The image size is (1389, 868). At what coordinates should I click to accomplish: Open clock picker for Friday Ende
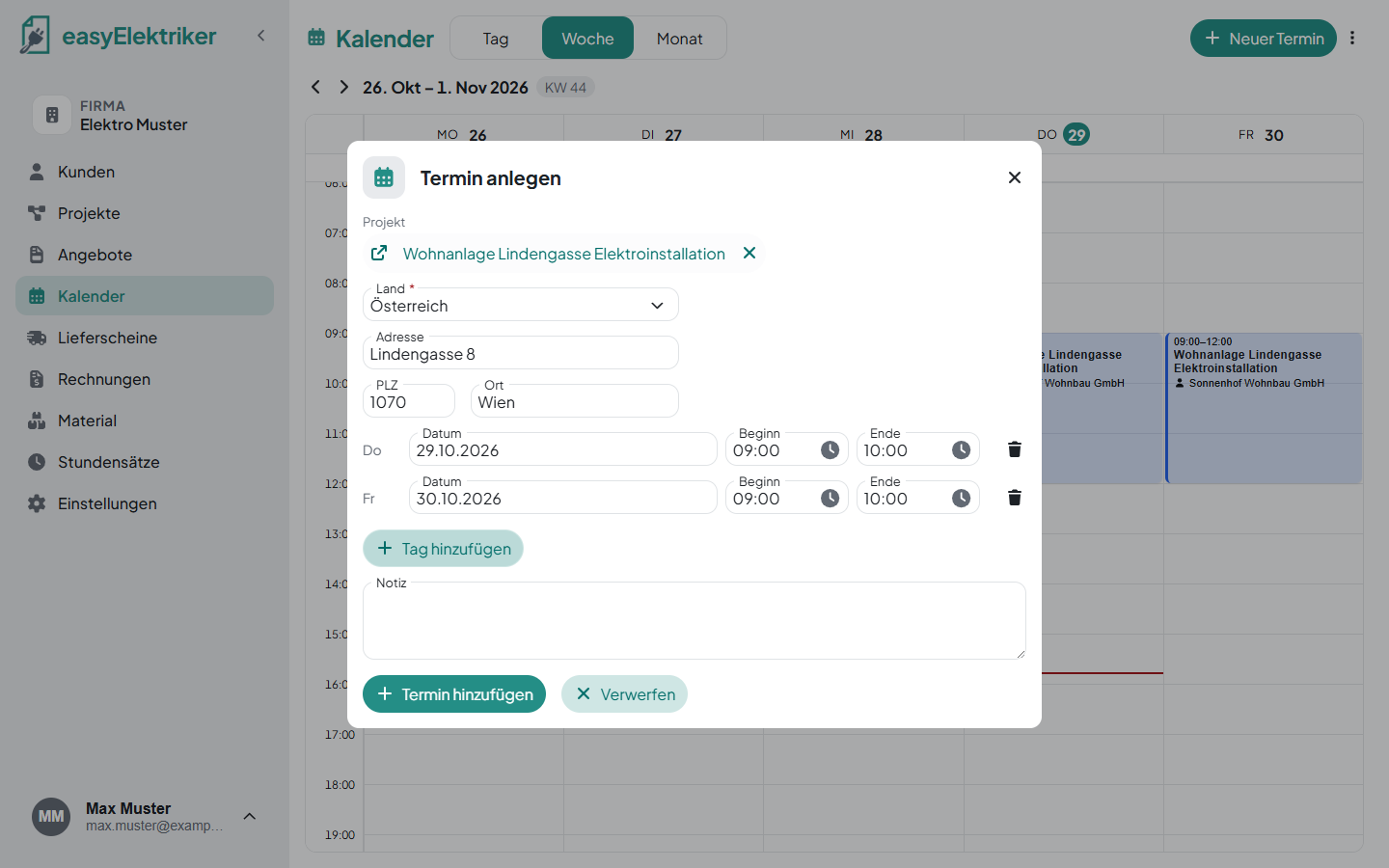coord(961,498)
